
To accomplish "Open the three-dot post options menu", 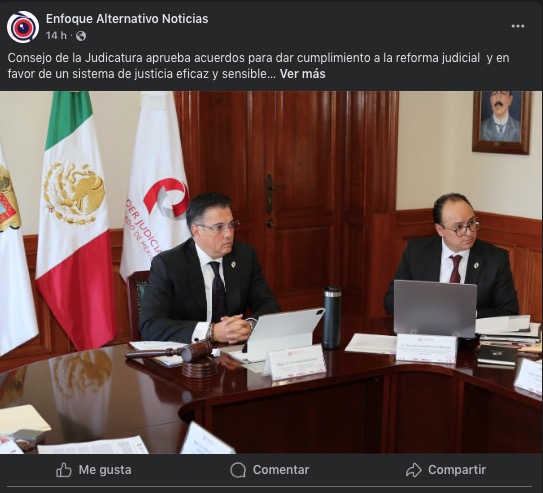I will click(518, 26).
